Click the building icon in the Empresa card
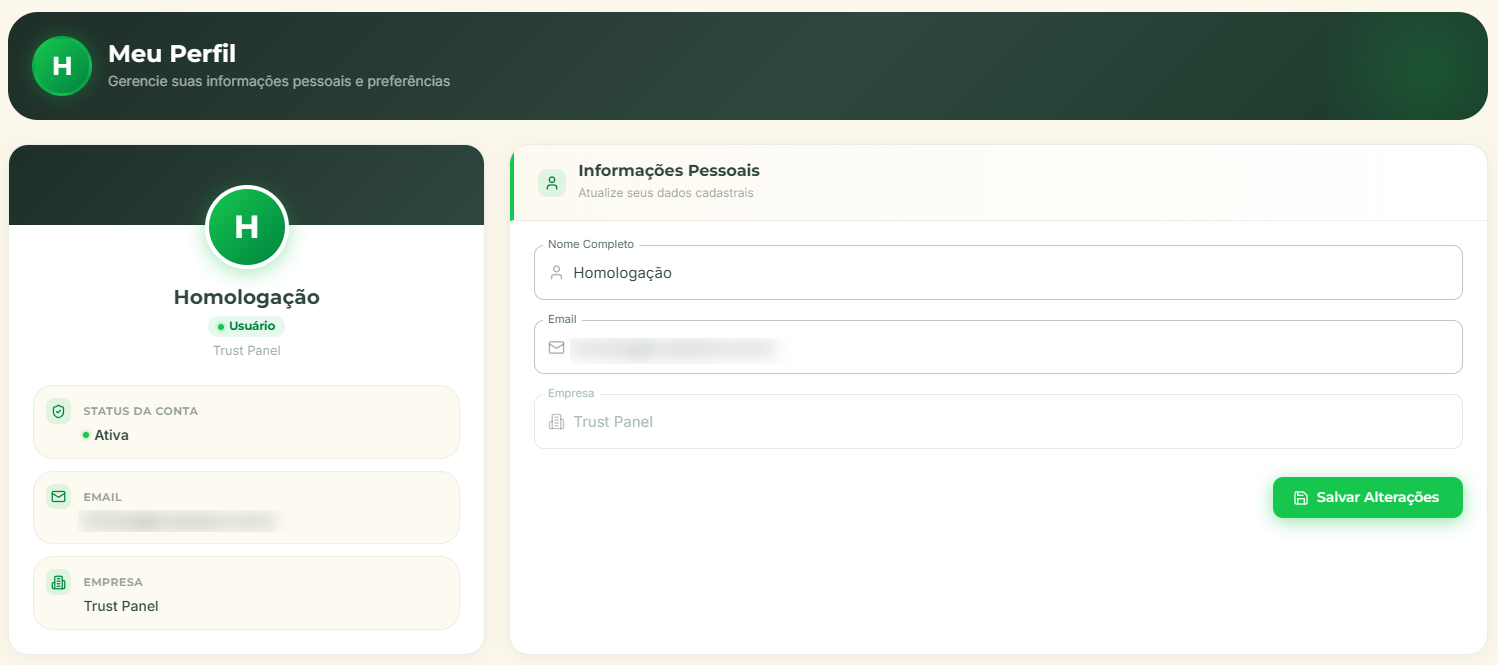Screen dimensions: 1498x665 (x=58, y=582)
